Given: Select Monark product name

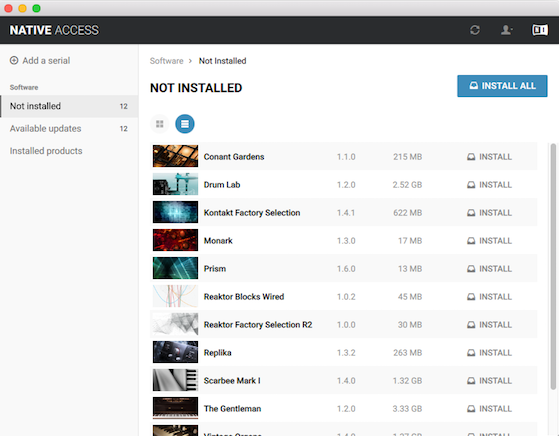Looking at the screenshot, I should [x=218, y=241].
